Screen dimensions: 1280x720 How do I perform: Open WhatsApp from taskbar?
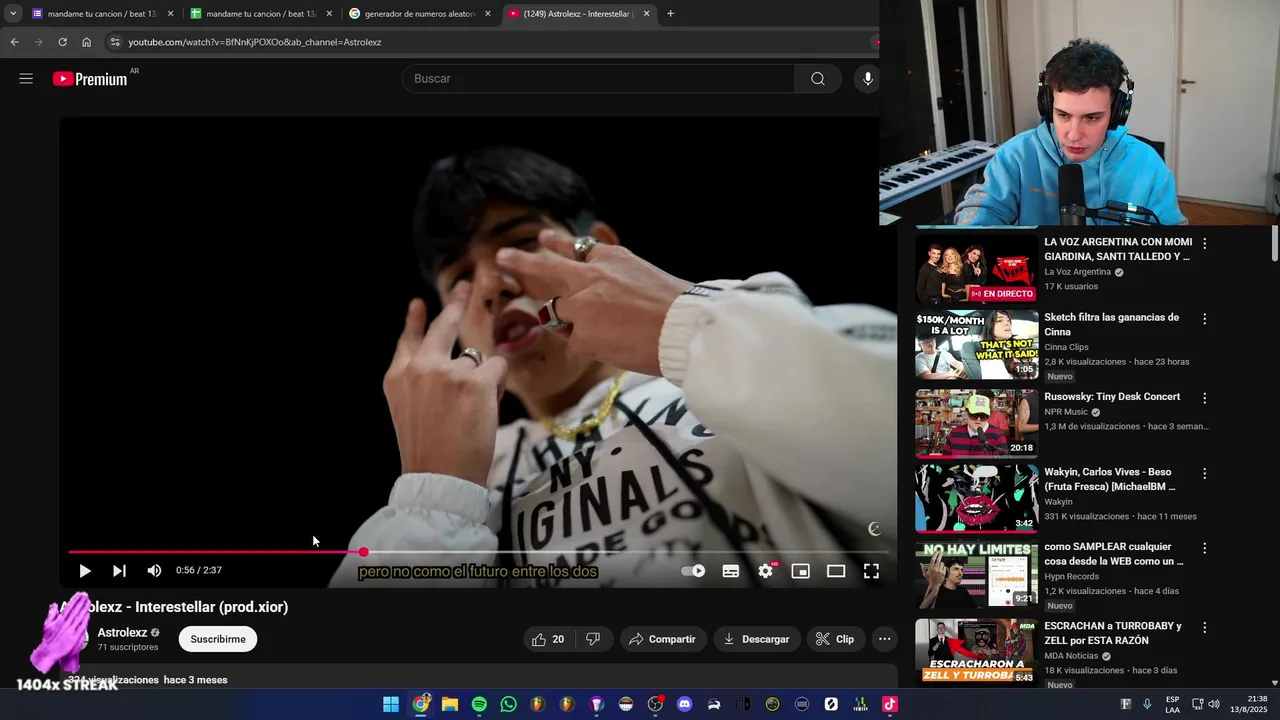pos(508,704)
